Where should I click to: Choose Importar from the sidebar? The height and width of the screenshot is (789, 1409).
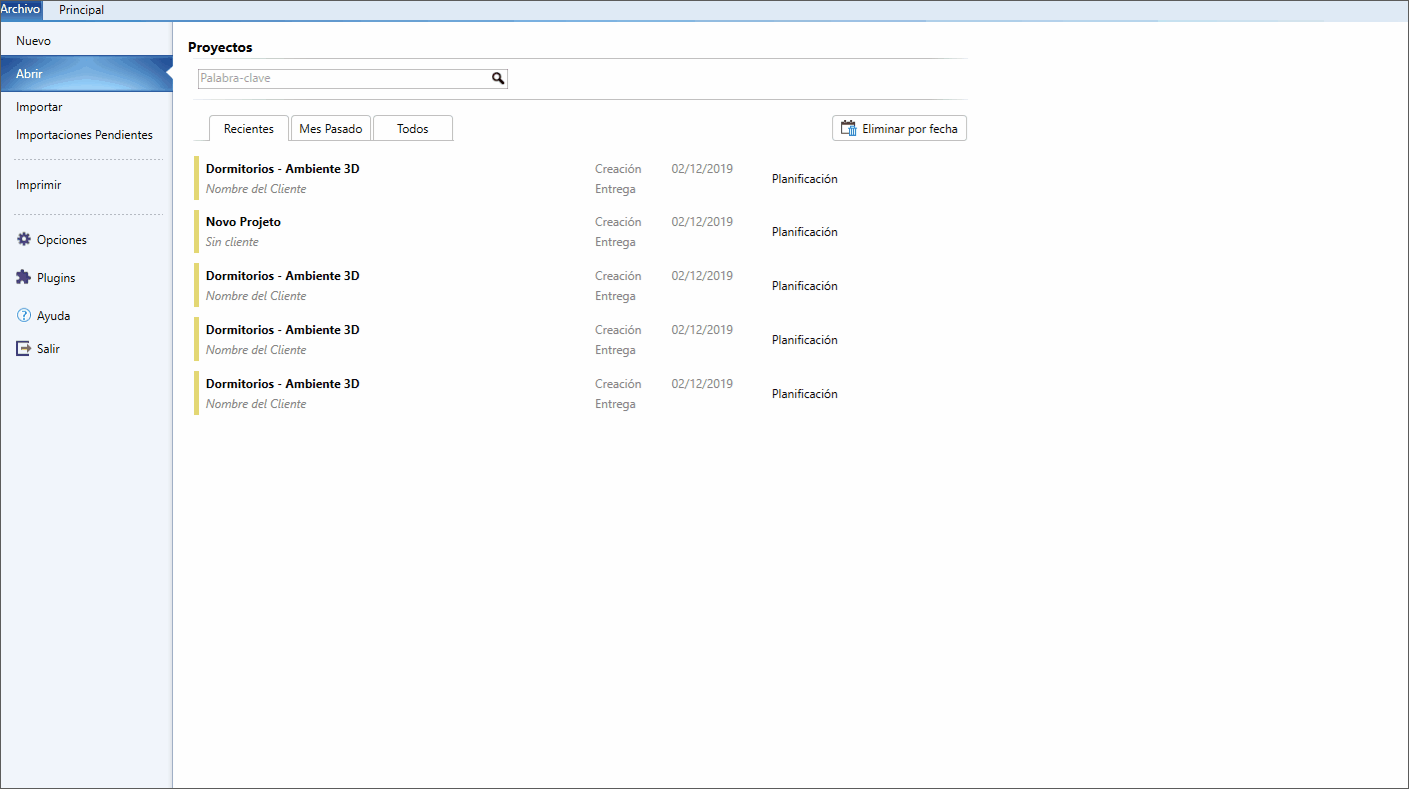click(x=86, y=107)
